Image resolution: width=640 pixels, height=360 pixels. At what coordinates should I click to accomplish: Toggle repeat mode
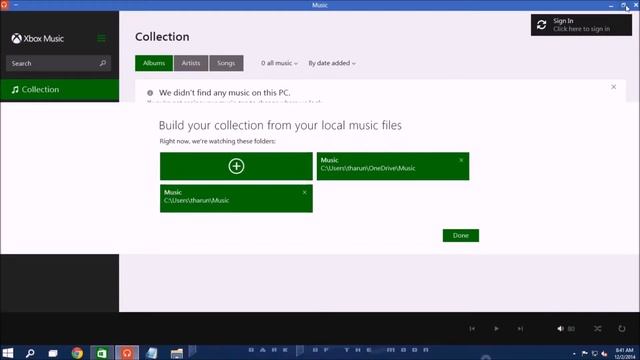click(622, 329)
